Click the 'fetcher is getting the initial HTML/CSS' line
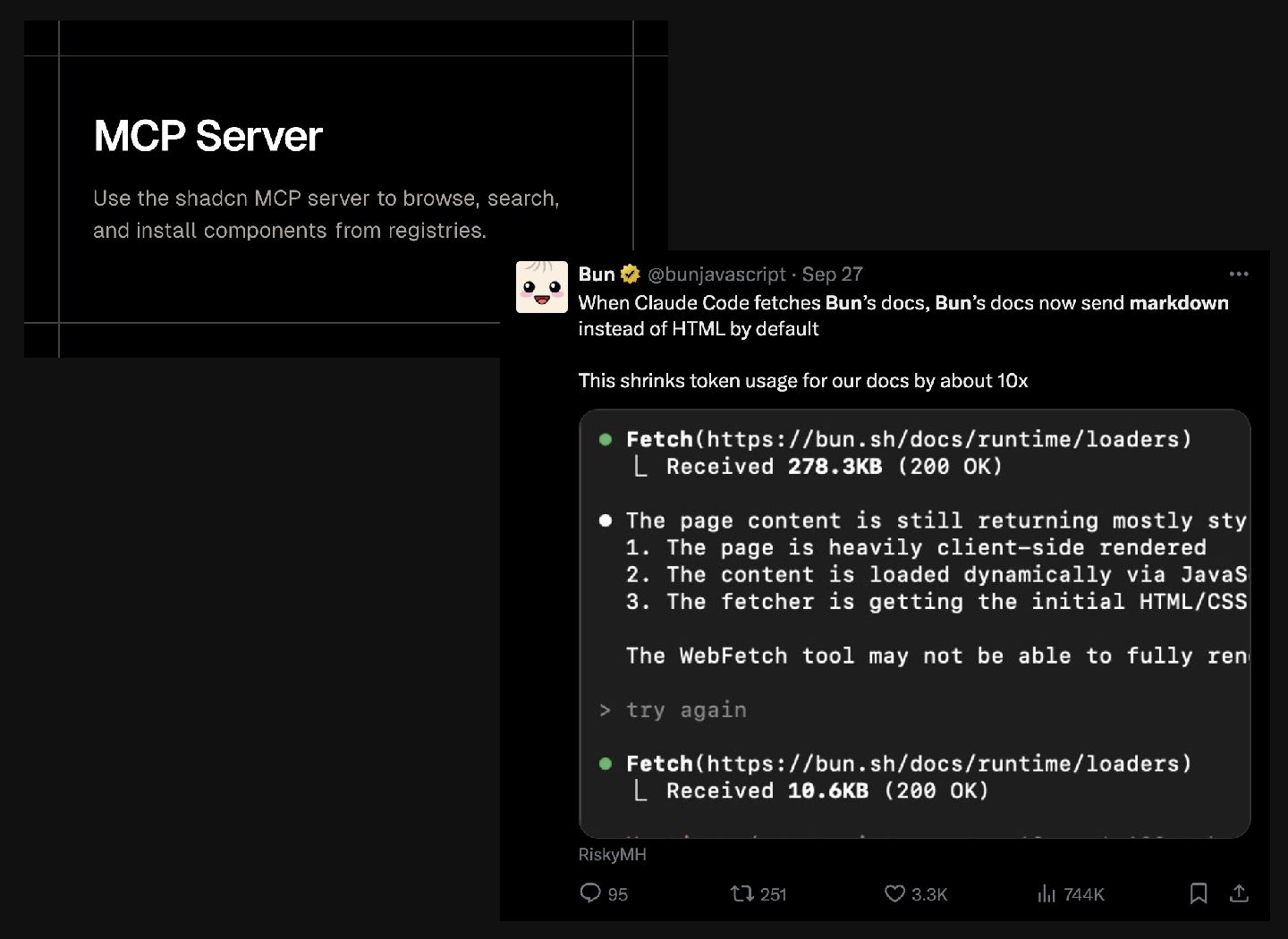 [x=936, y=601]
